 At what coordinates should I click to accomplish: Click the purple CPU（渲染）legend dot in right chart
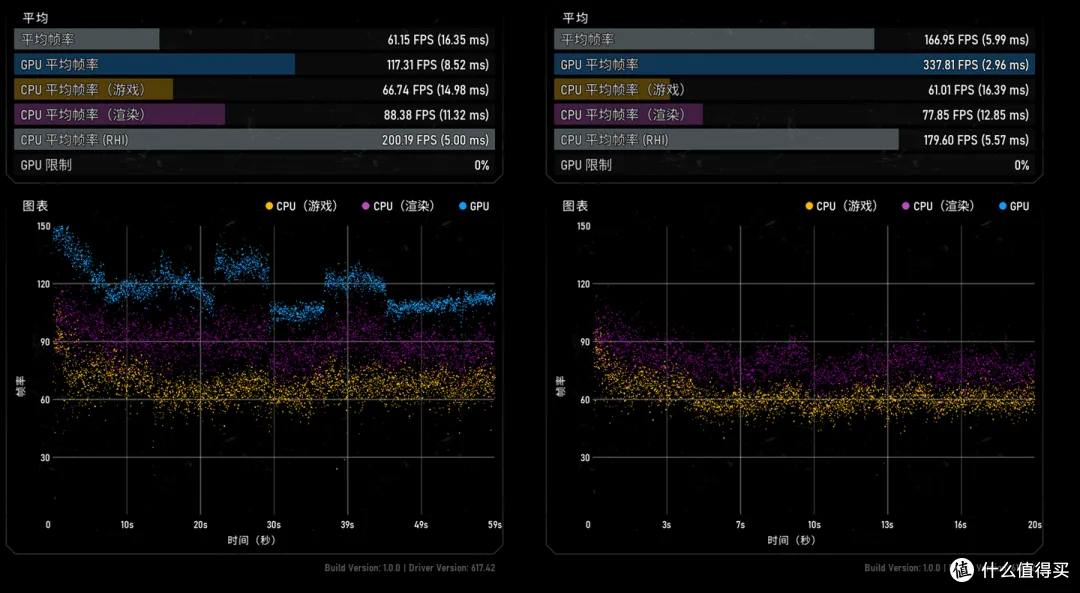point(906,206)
